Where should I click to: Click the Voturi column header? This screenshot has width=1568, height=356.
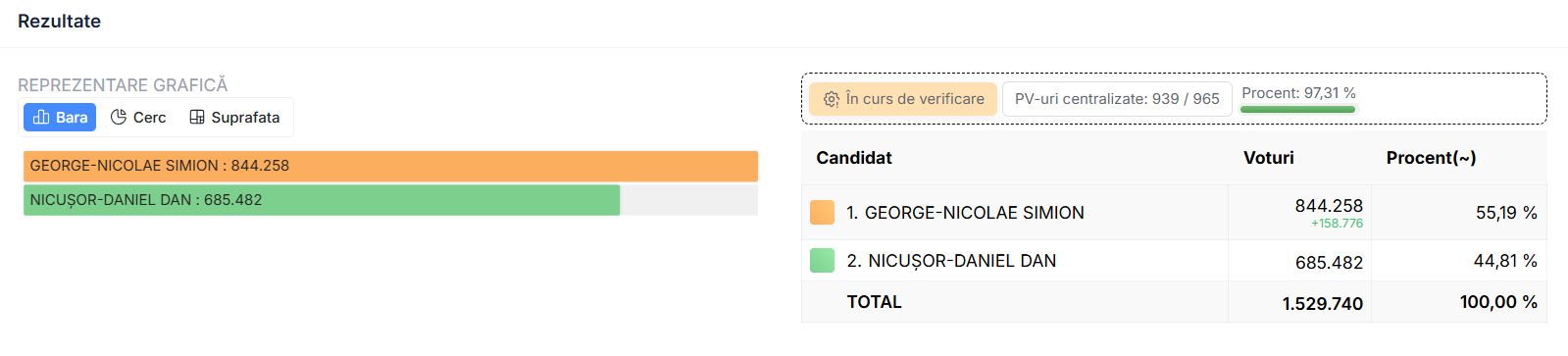click(x=1269, y=158)
